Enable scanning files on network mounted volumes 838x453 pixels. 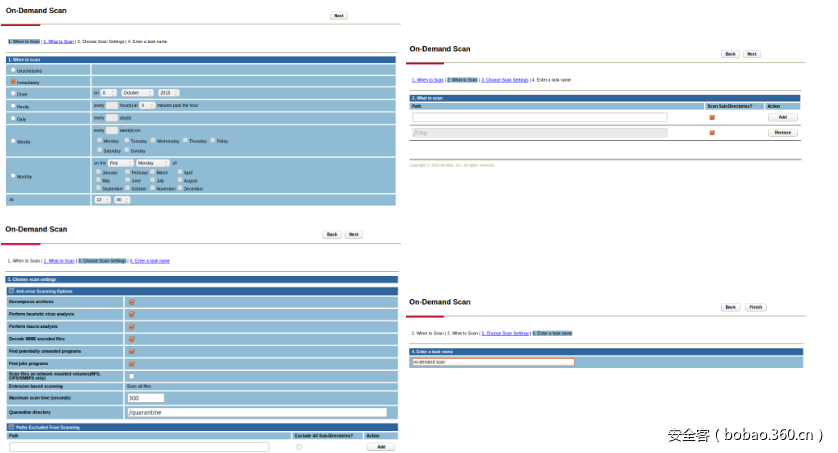[132, 376]
